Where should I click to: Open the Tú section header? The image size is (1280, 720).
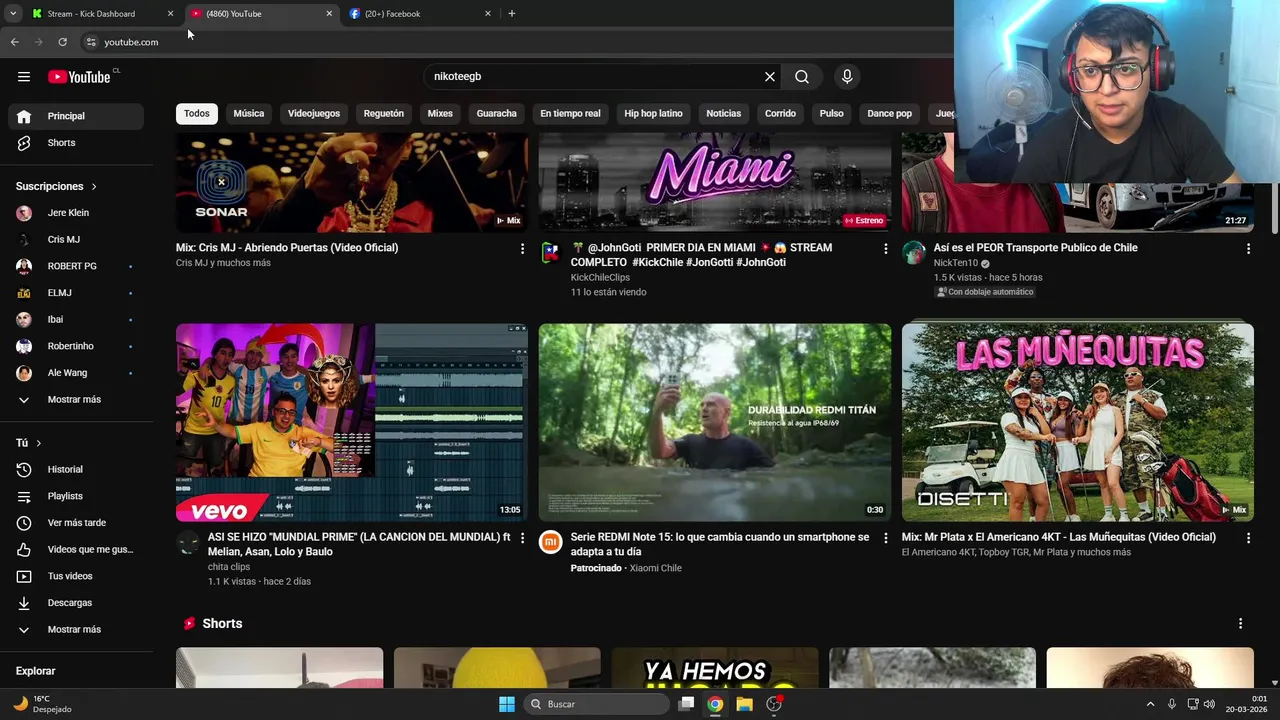pos(29,443)
